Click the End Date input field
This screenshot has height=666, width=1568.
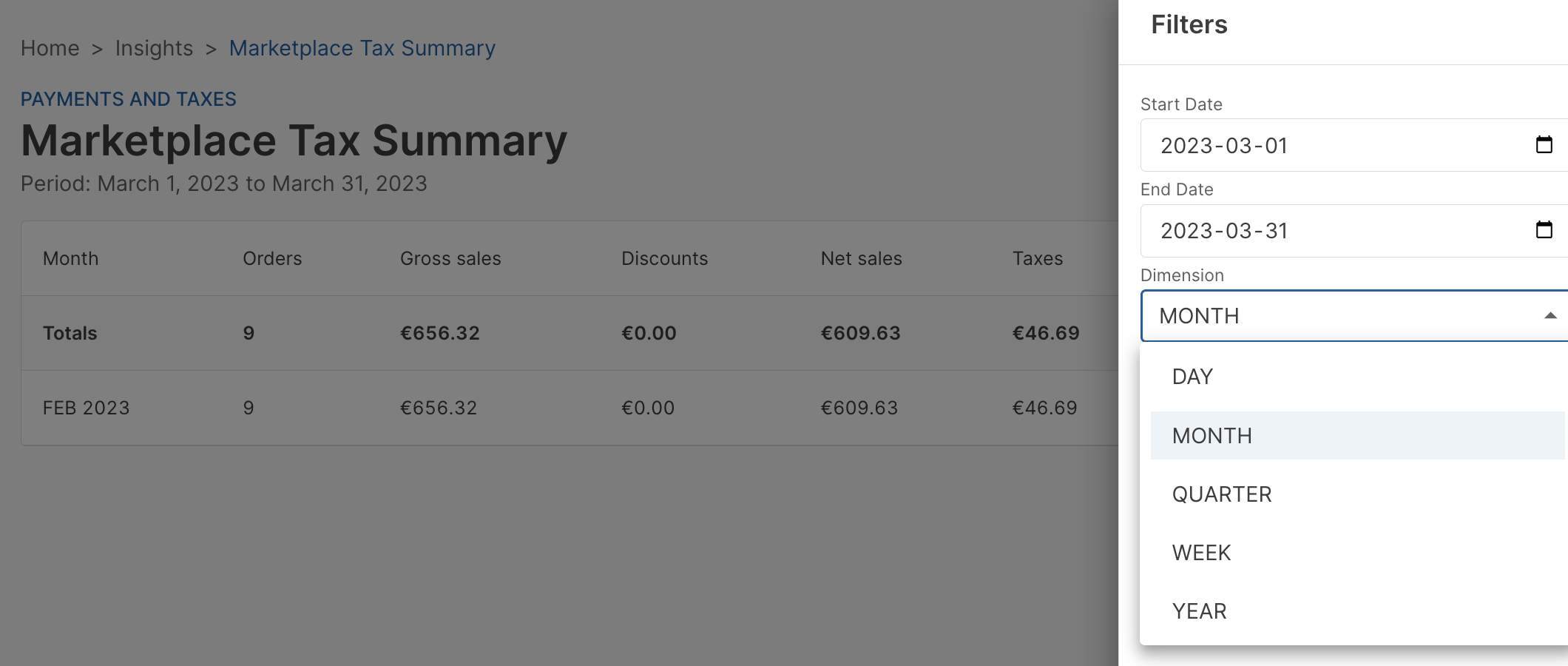(1317, 231)
